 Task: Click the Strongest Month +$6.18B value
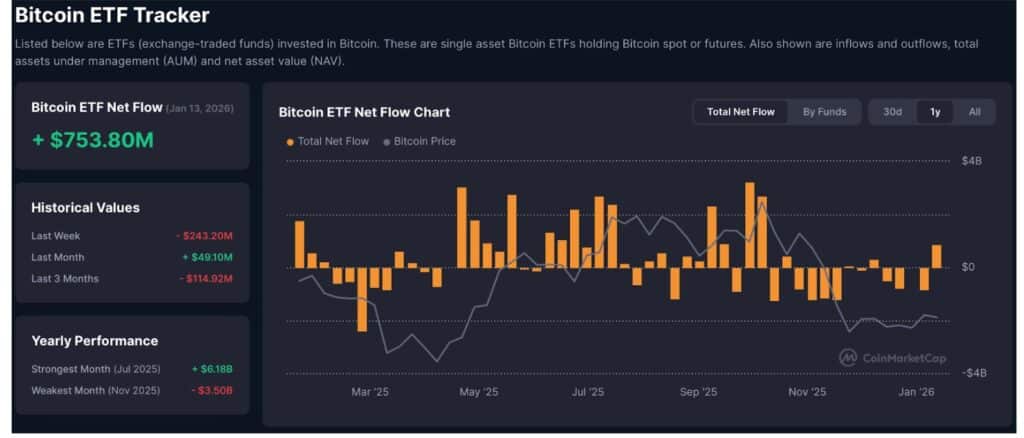point(211,369)
